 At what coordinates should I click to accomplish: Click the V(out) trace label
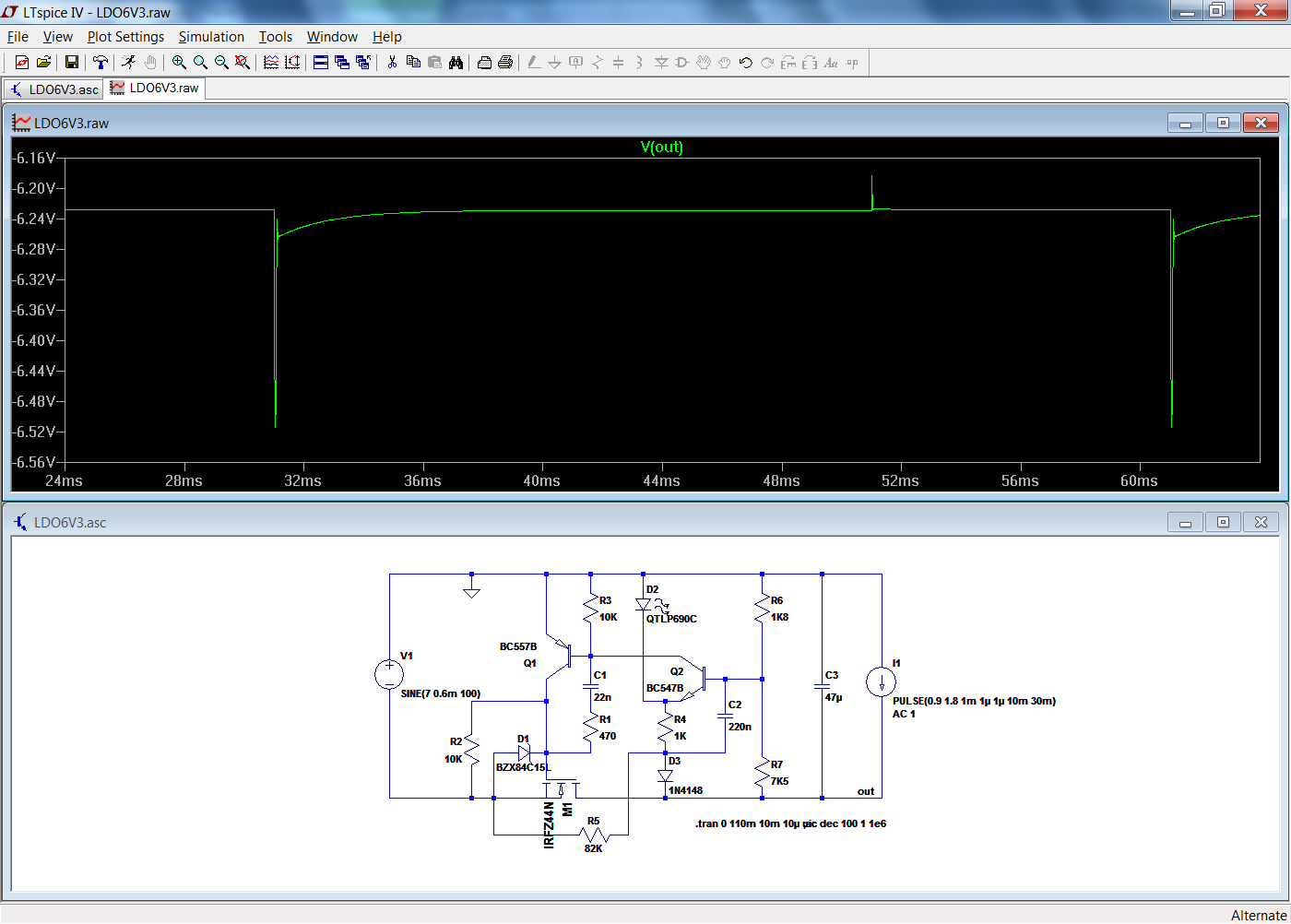point(662,148)
